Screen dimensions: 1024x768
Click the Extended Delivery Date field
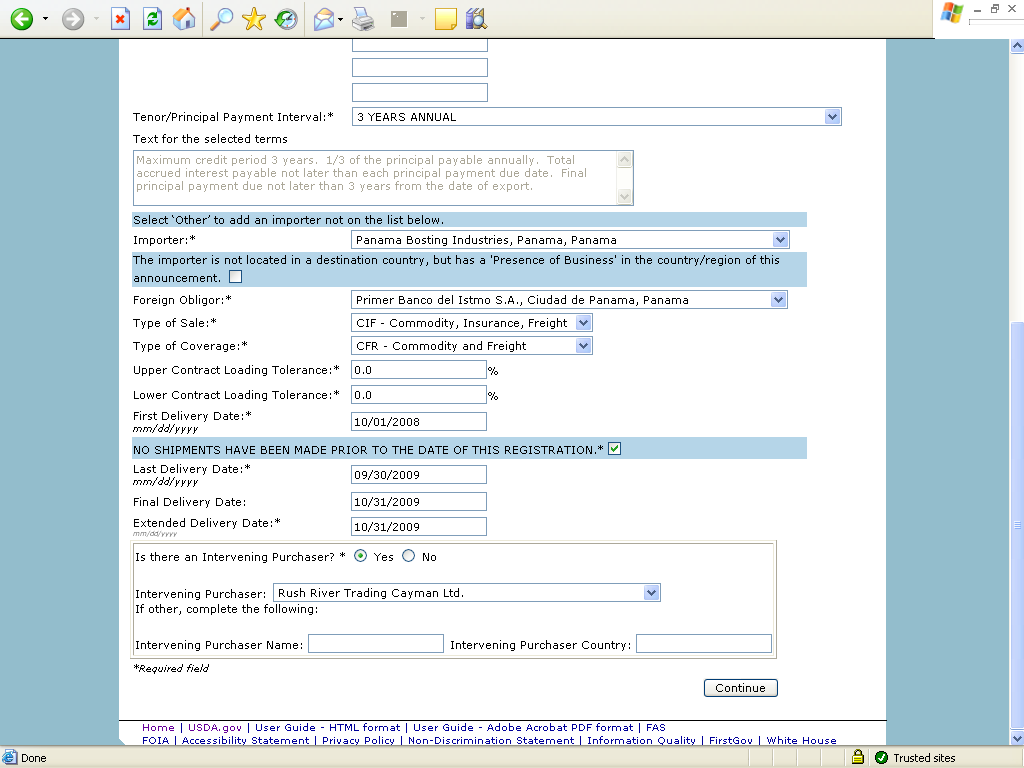pos(419,526)
